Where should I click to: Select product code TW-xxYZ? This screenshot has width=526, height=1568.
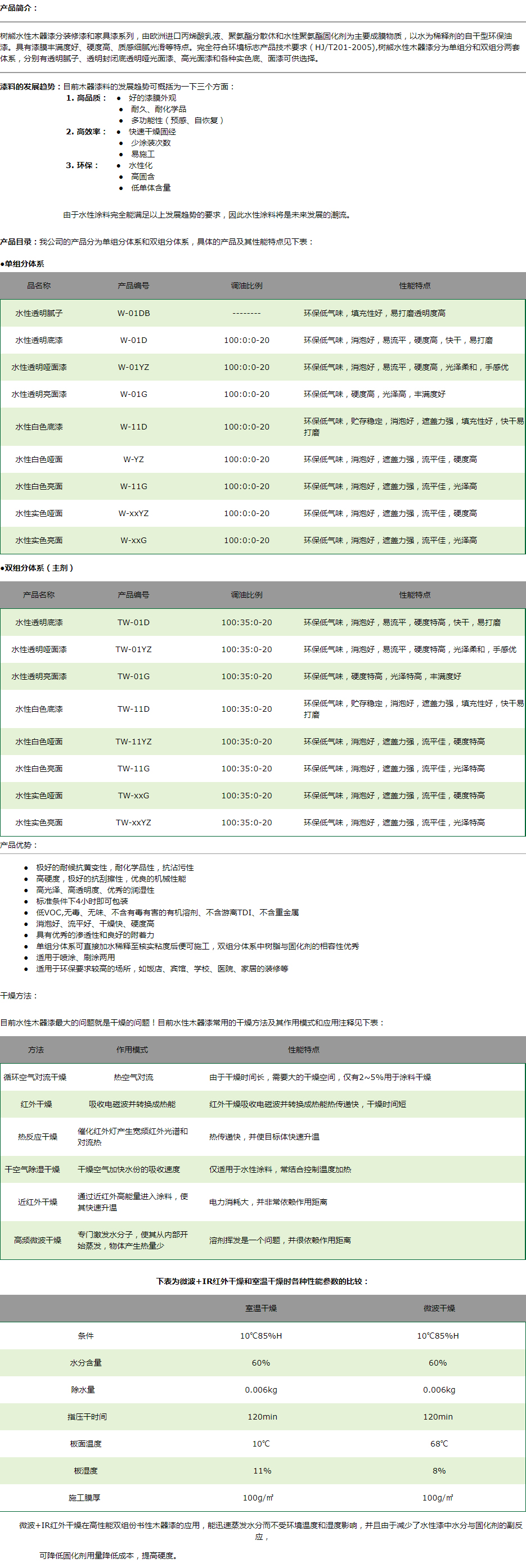133,823
